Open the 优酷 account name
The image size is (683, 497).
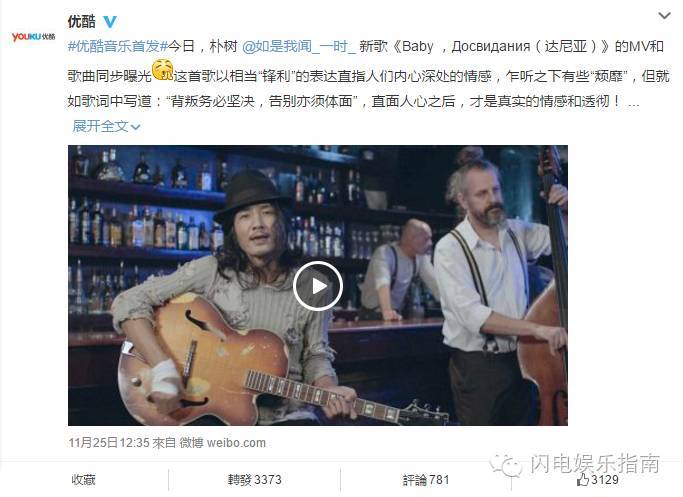81,21
